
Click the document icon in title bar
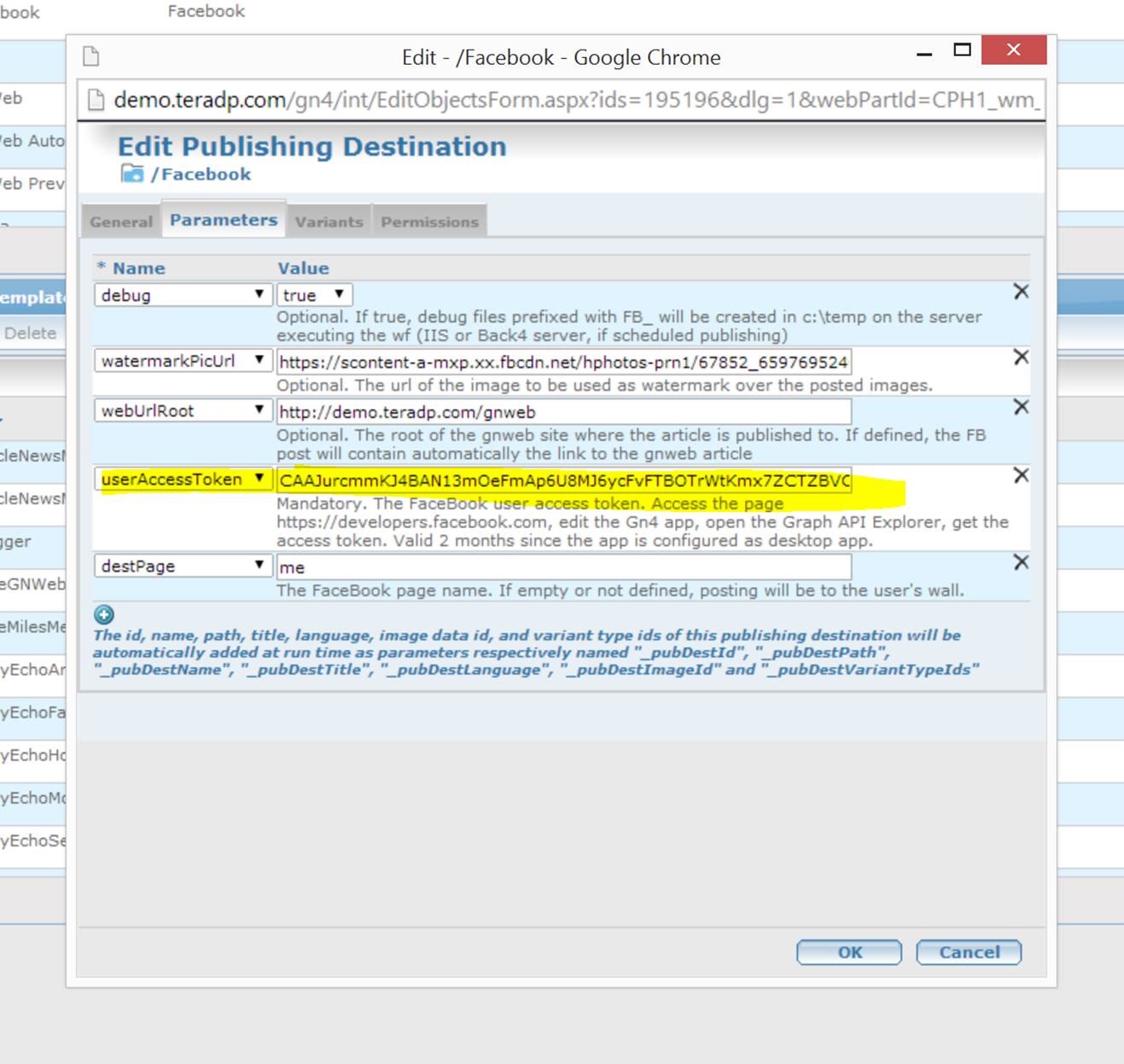(x=91, y=57)
